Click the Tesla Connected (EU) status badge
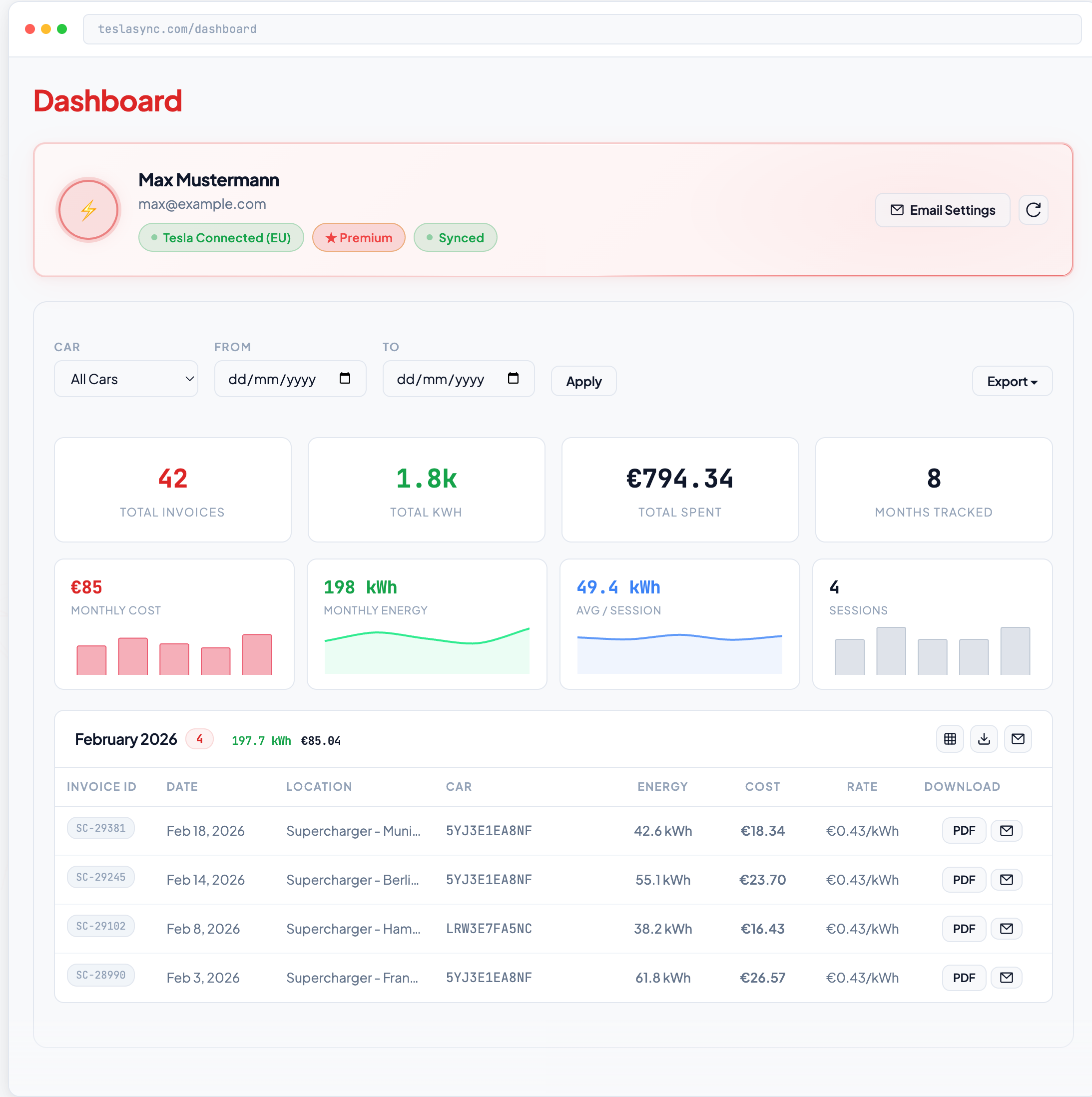 coord(221,237)
